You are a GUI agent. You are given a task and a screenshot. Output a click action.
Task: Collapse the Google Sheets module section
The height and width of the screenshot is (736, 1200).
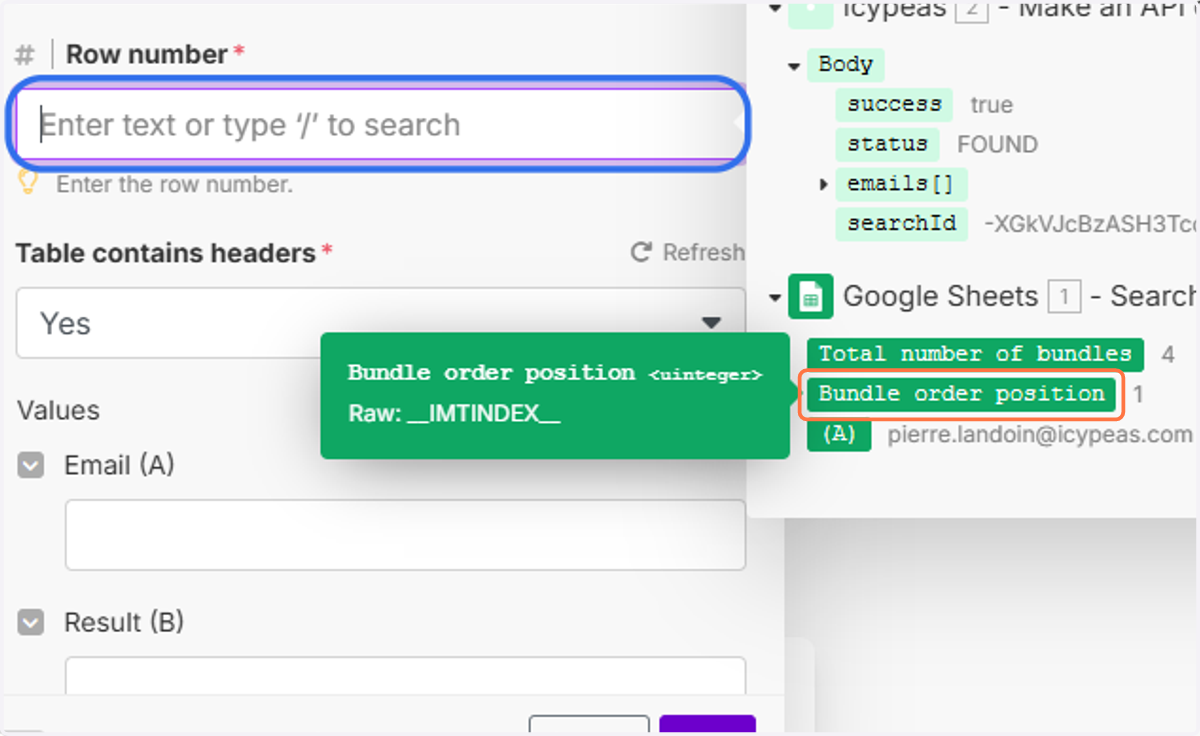point(775,297)
